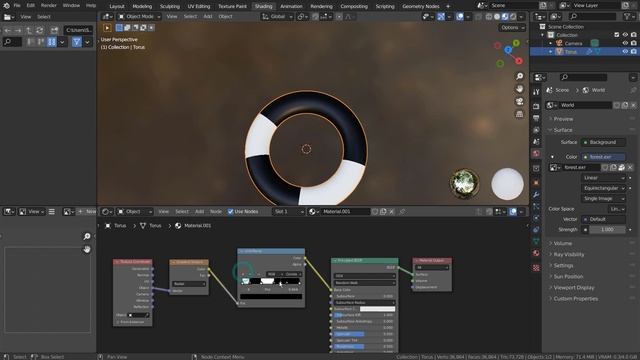
Task: Unlink Material.001 with X button
Action: (x=391, y=211)
